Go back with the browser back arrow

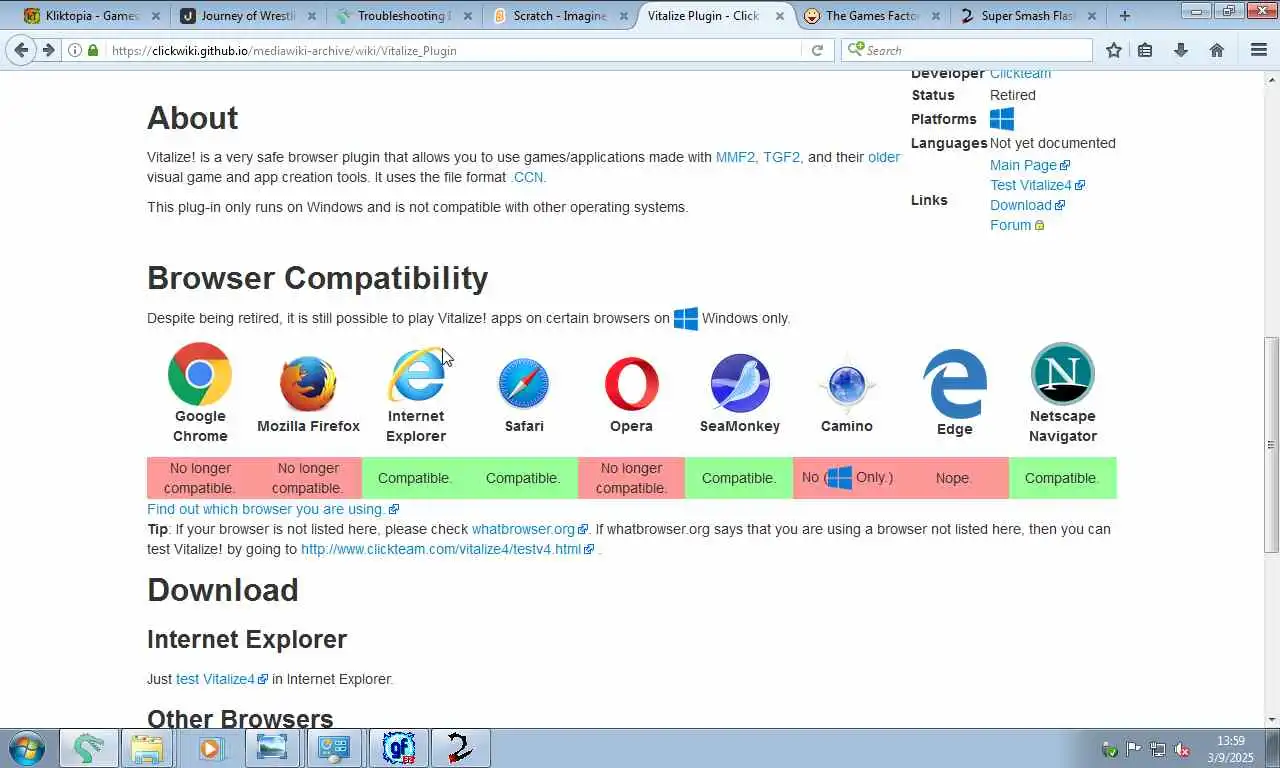[21, 50]
